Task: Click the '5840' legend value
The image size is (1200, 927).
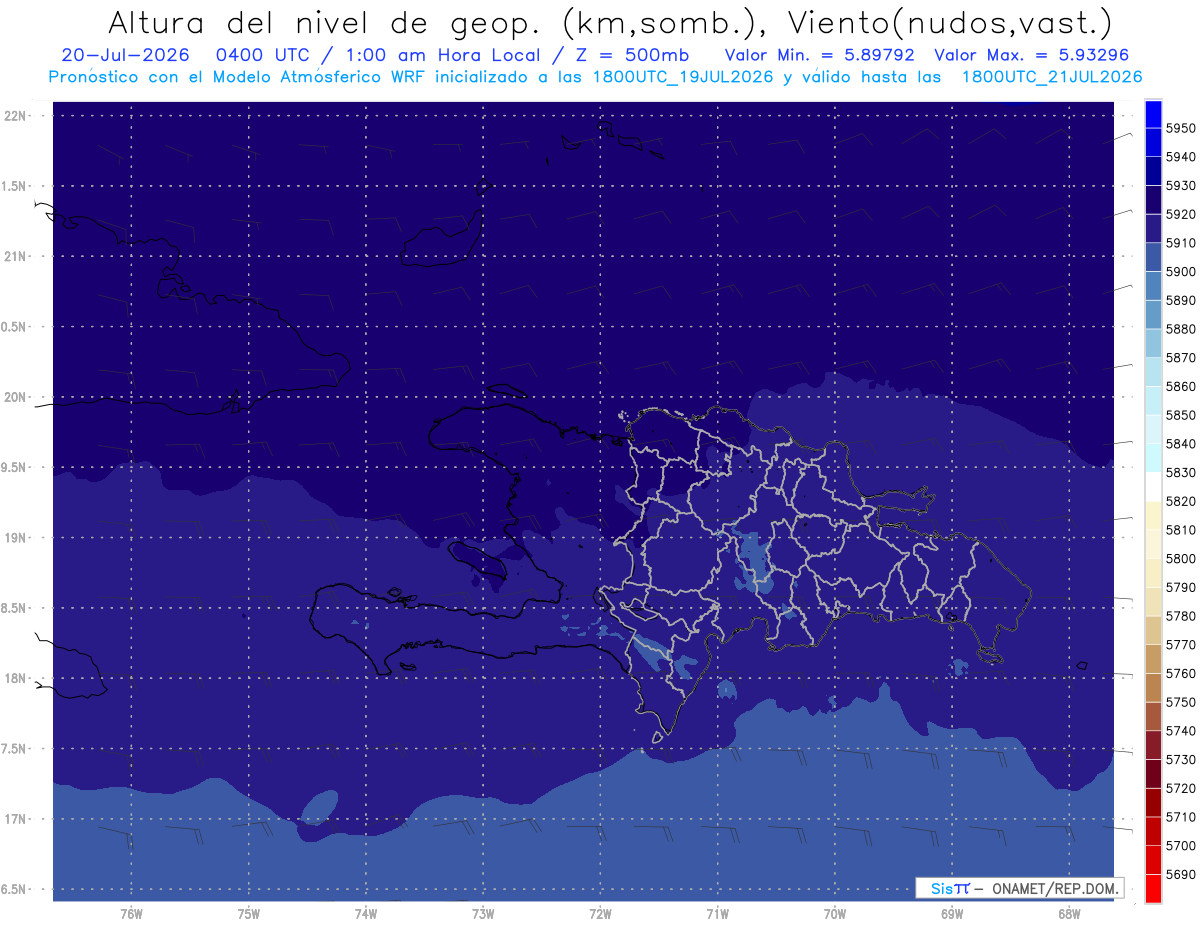Action: click(x=1181, y=444)
